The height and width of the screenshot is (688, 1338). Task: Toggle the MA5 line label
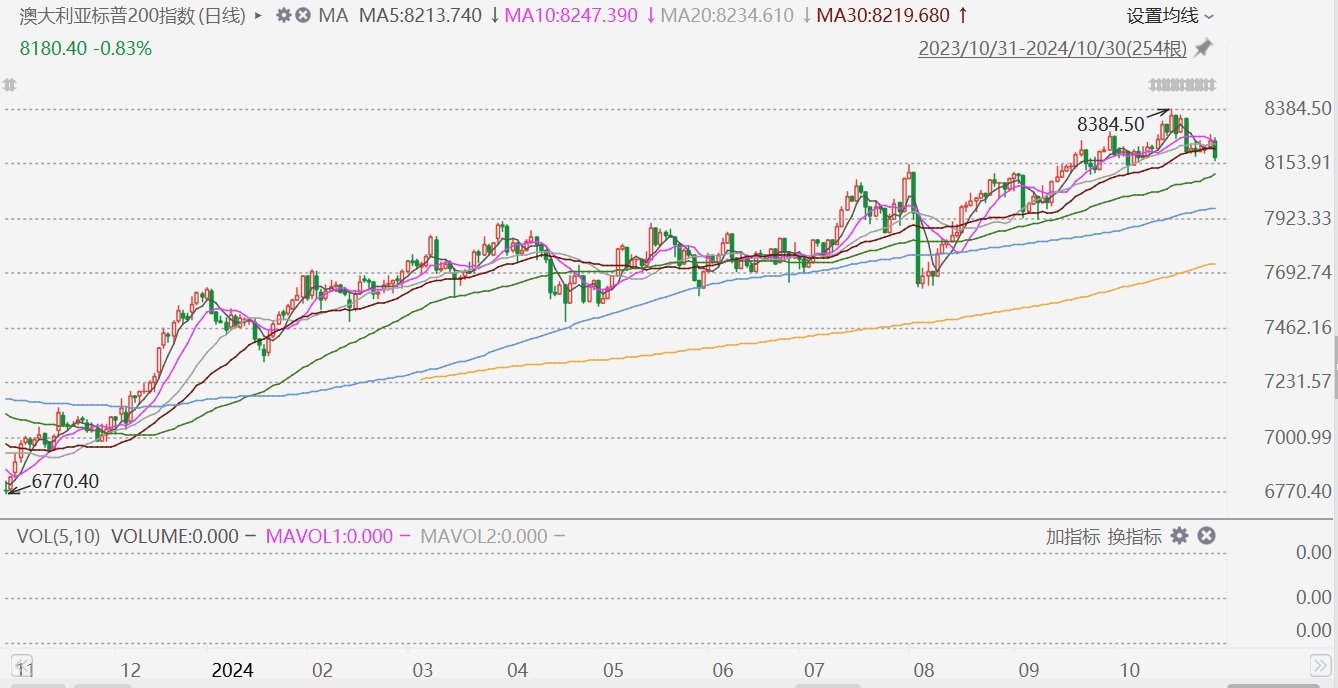tap(419, 16)
